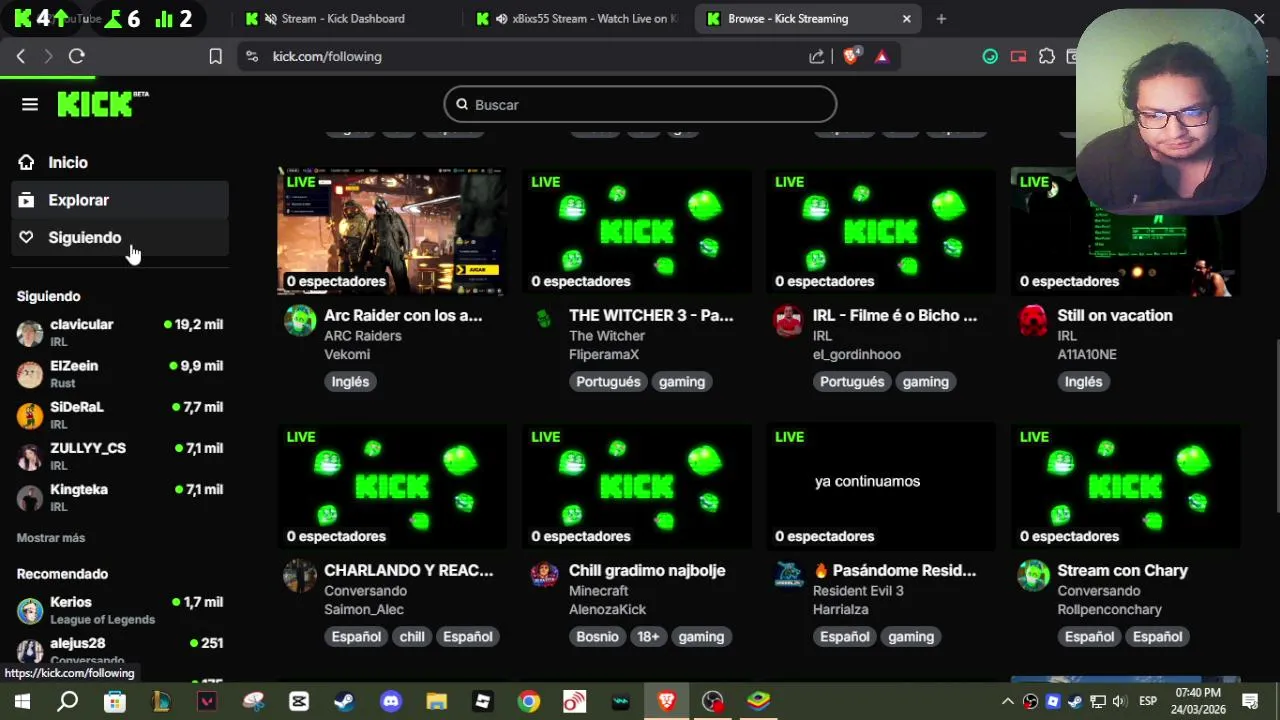The width and height of the screenshot is (1280, 720).
Task: Go back in browser history
Action: (21, 56)
